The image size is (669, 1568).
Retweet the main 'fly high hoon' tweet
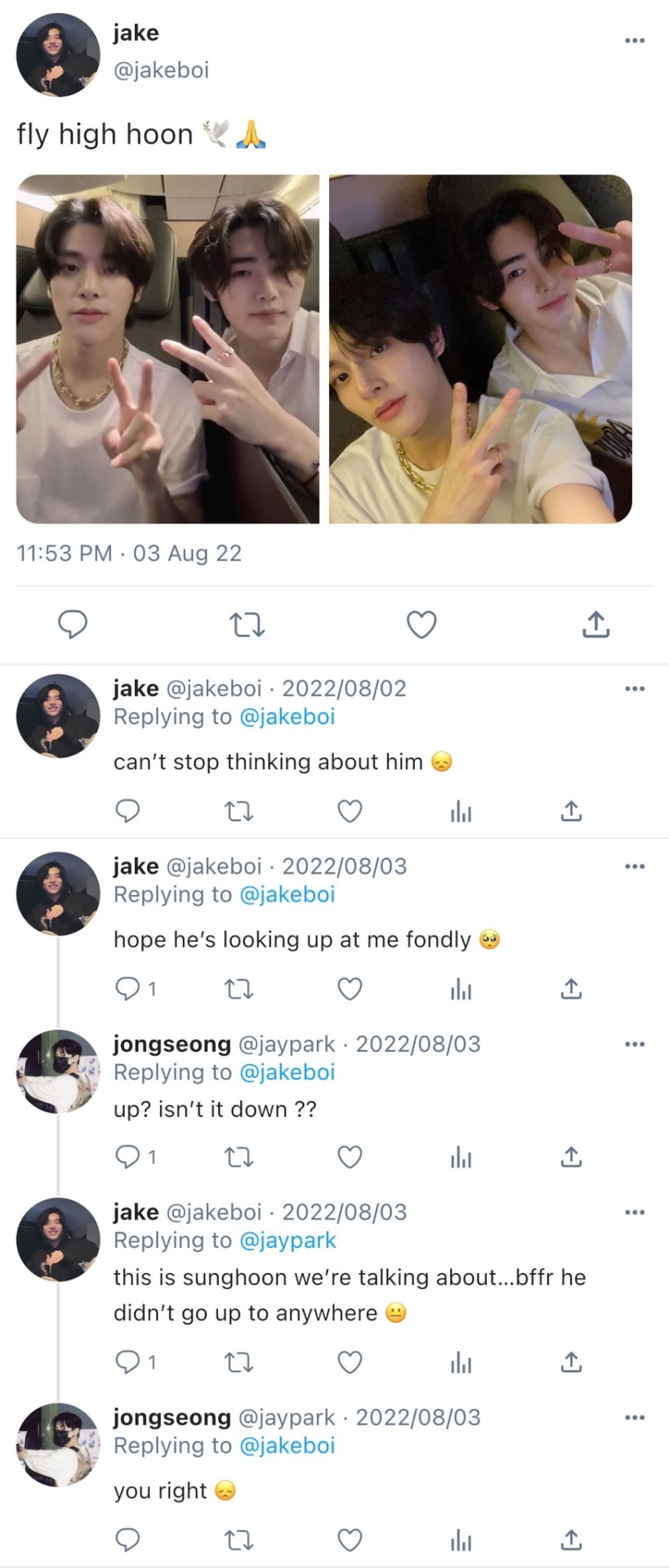pos(247,625)
